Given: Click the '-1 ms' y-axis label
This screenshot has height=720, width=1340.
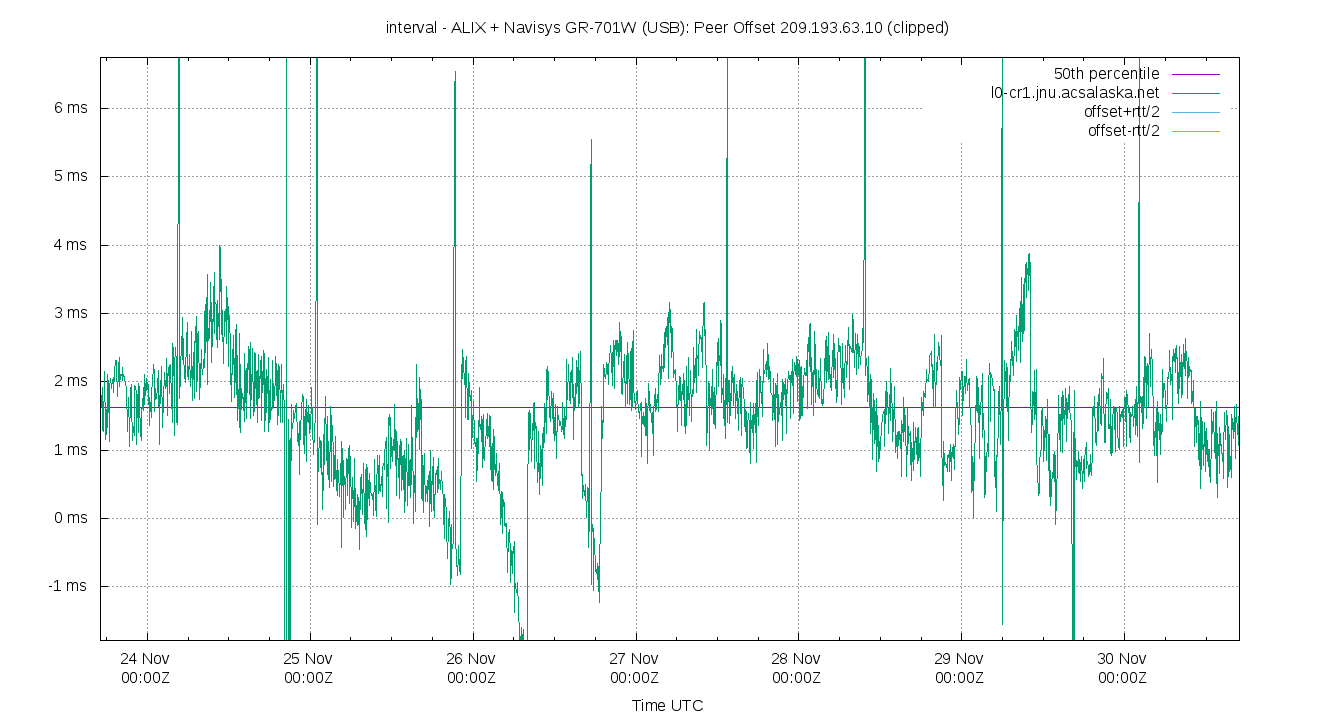Looking at the screenshot, I should pyautogui.click(x=68, y=586).
